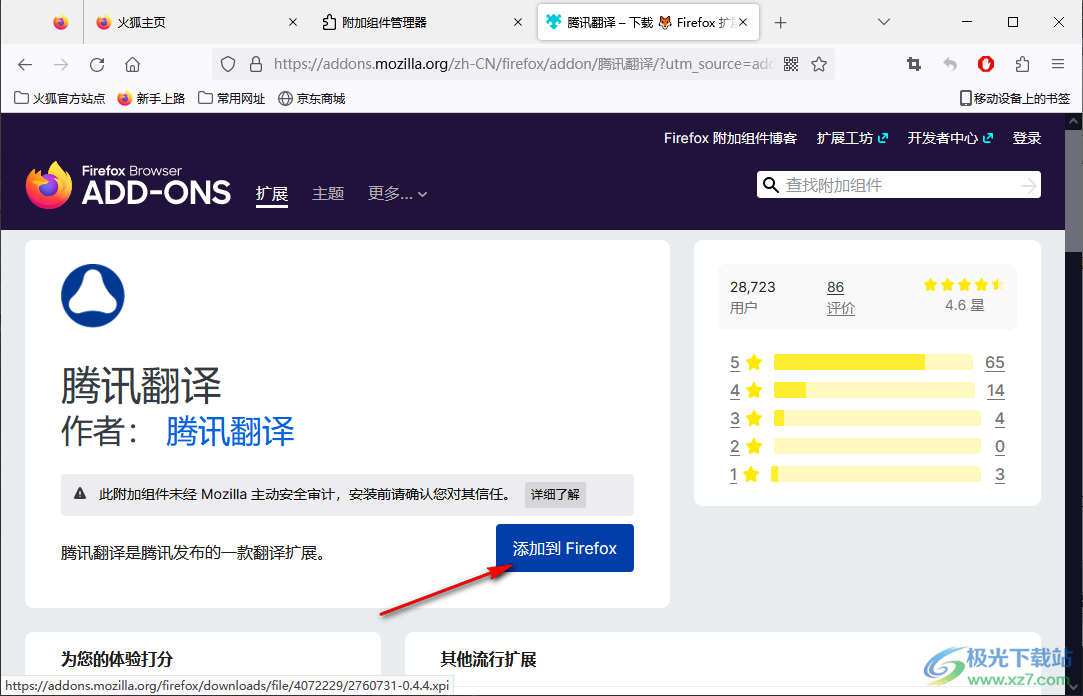The image size is (1083, 696).
Task: Open 新手上路 bookmark
Action: click(151, 99)
